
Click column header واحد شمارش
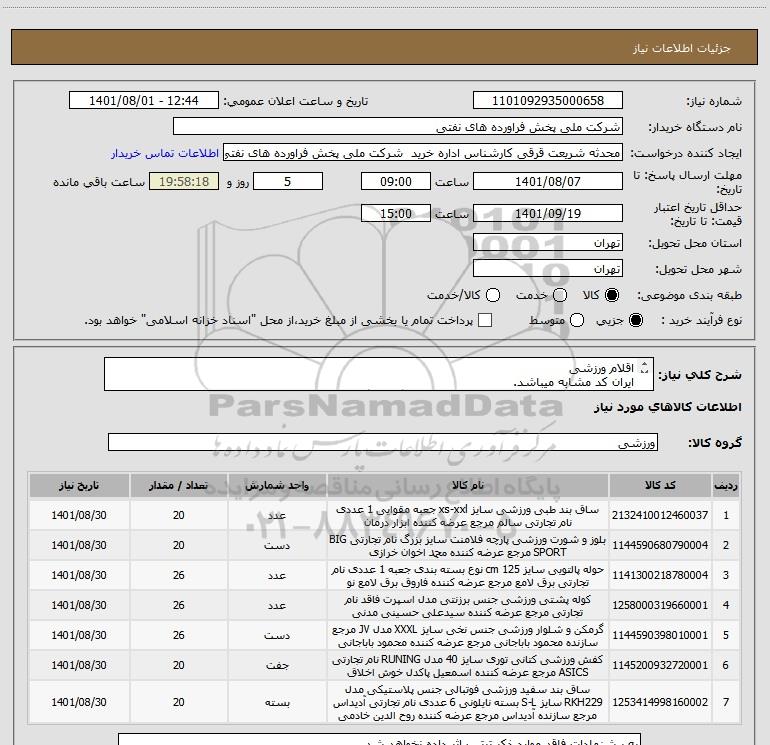[277, 485]
